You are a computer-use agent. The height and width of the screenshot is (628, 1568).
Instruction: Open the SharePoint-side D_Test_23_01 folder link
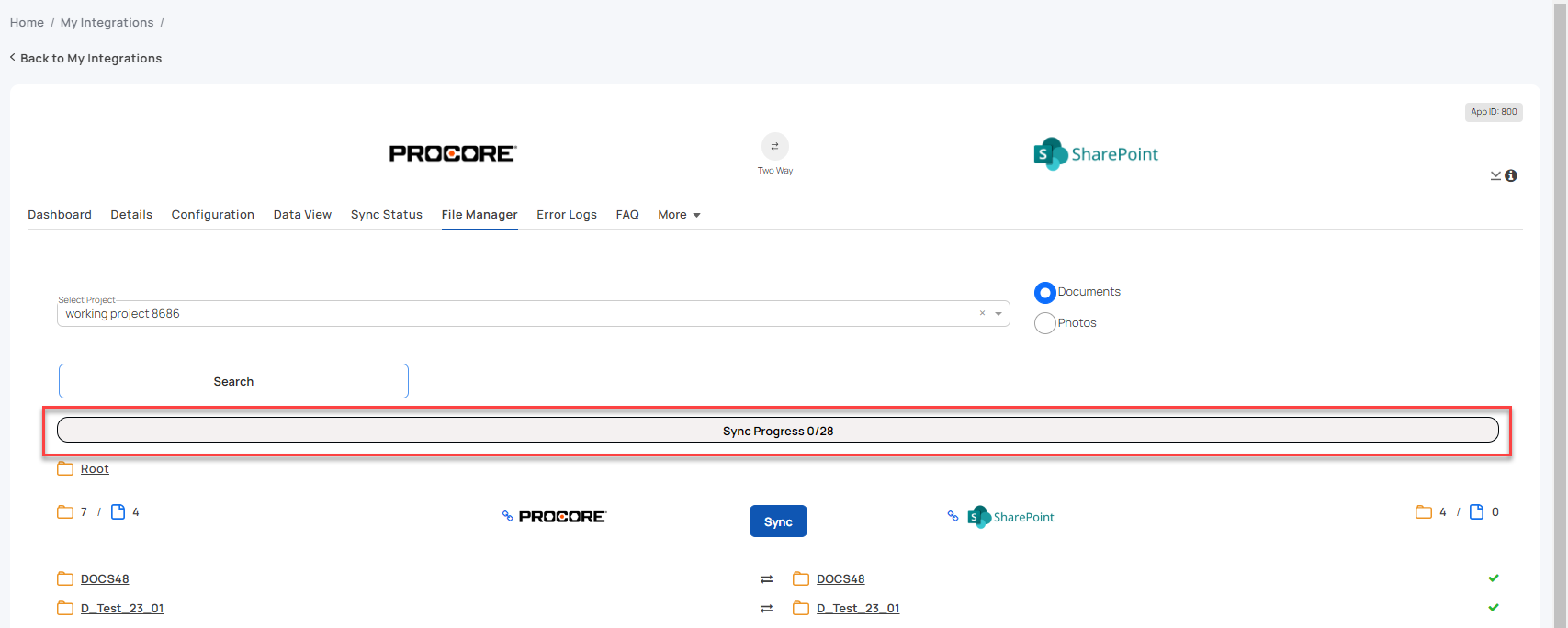coord(858,609)
